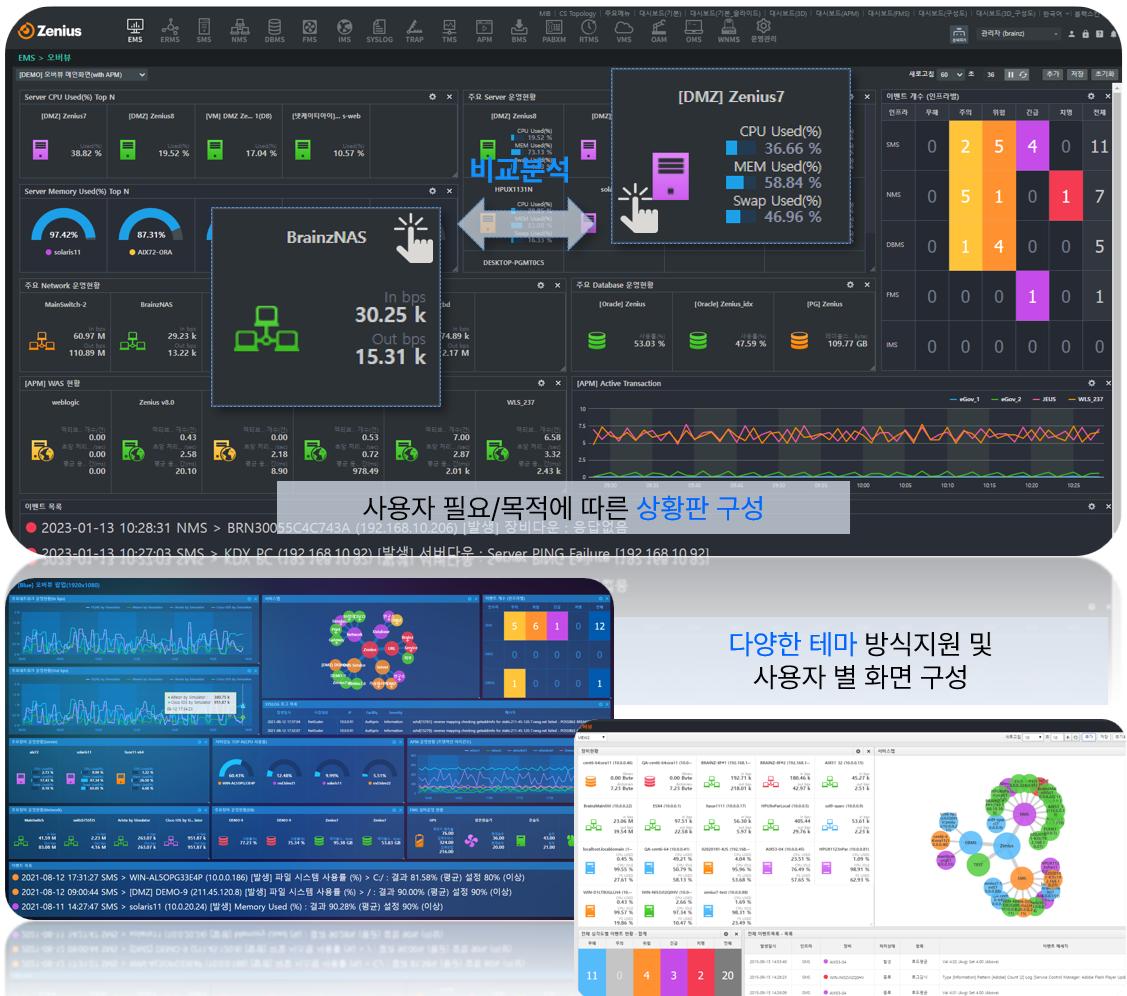Click the EMS breadcrumb link
The height and width of the screenshot is (996, 1127).
[27, 57]
